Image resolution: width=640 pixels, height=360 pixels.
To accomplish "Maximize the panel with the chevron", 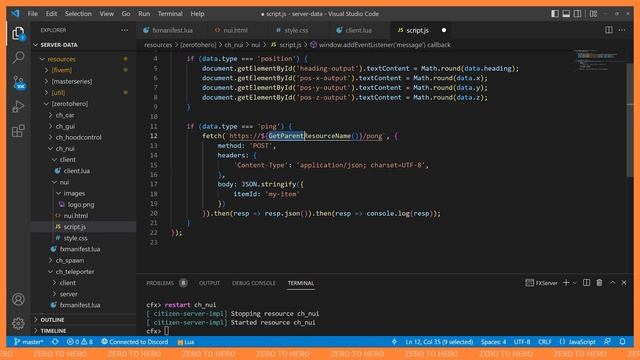I will pos(613,282).
